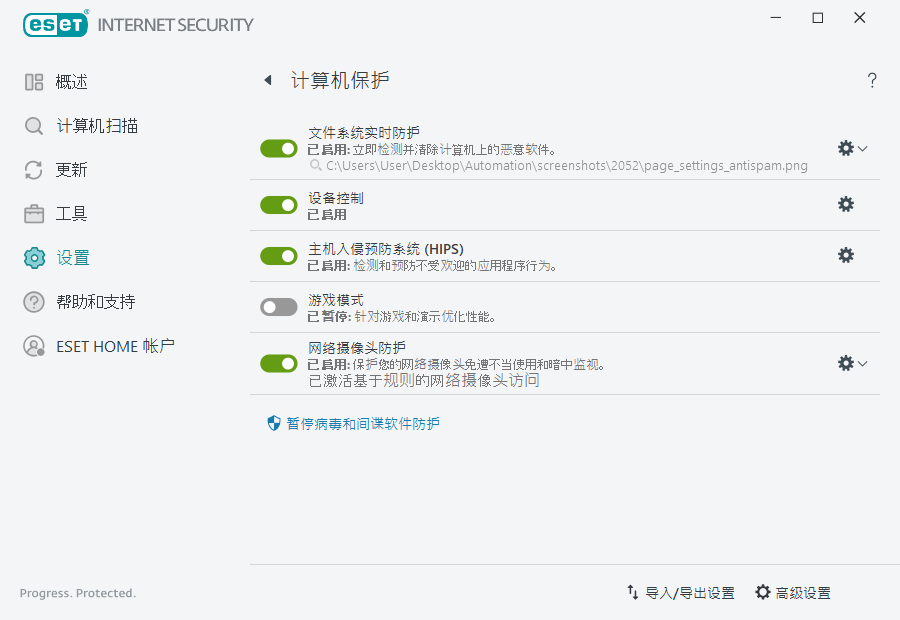Click the shield icon beside 暂停病毒和间谍软件防护
The height and width of the screenshot is (620, 900).
[x=274, y=423]
